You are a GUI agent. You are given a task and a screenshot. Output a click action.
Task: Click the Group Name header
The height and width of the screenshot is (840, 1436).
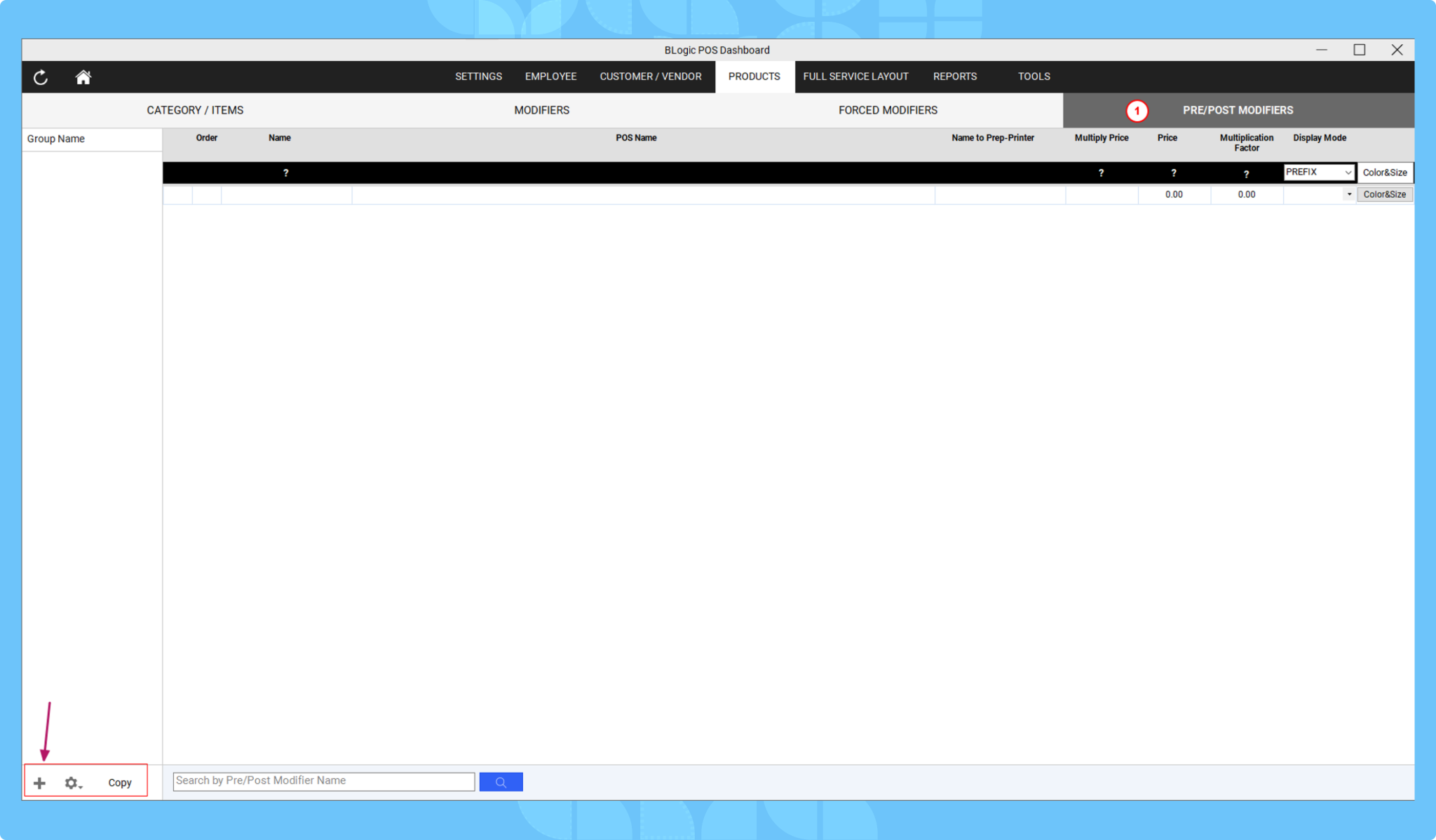coord(56,139)
